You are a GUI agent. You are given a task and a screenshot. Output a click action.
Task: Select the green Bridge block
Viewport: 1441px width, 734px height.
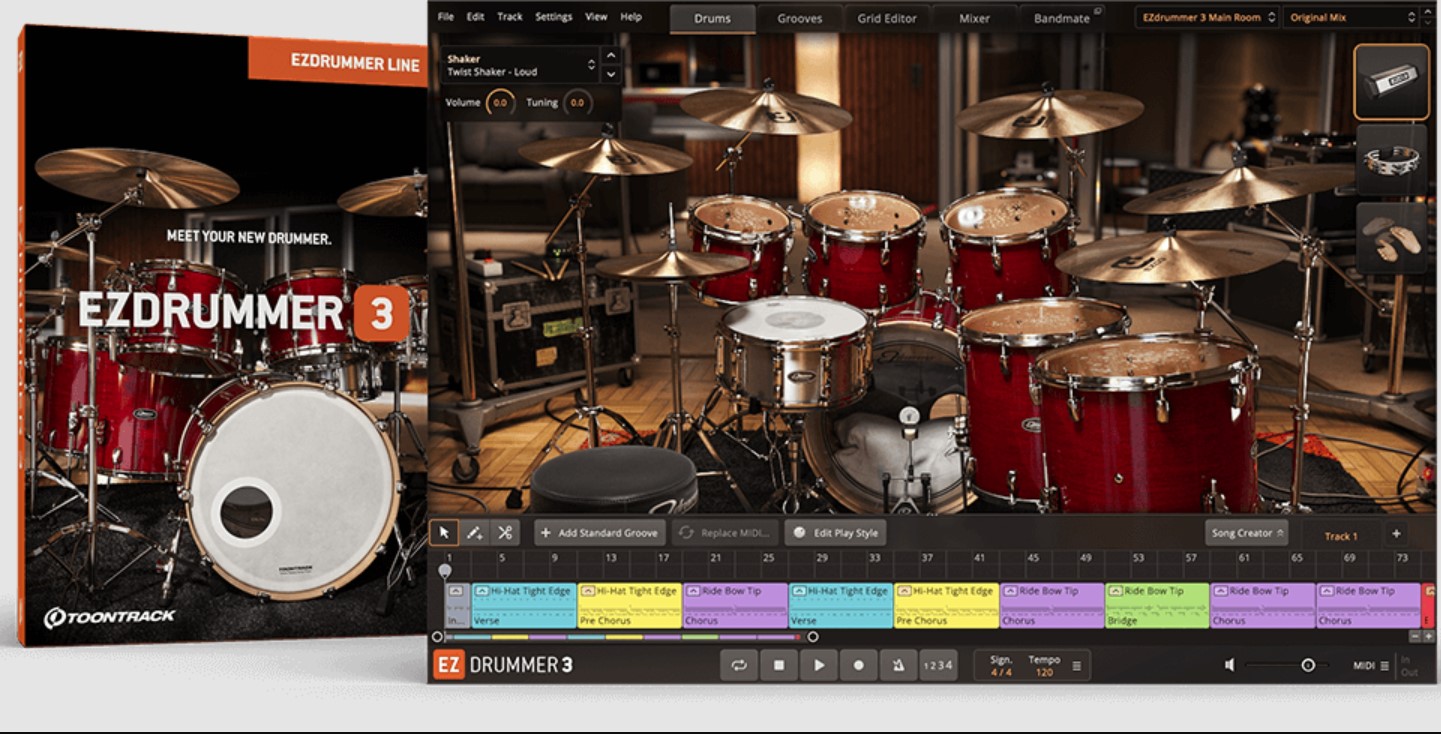tap(1157, 606)
